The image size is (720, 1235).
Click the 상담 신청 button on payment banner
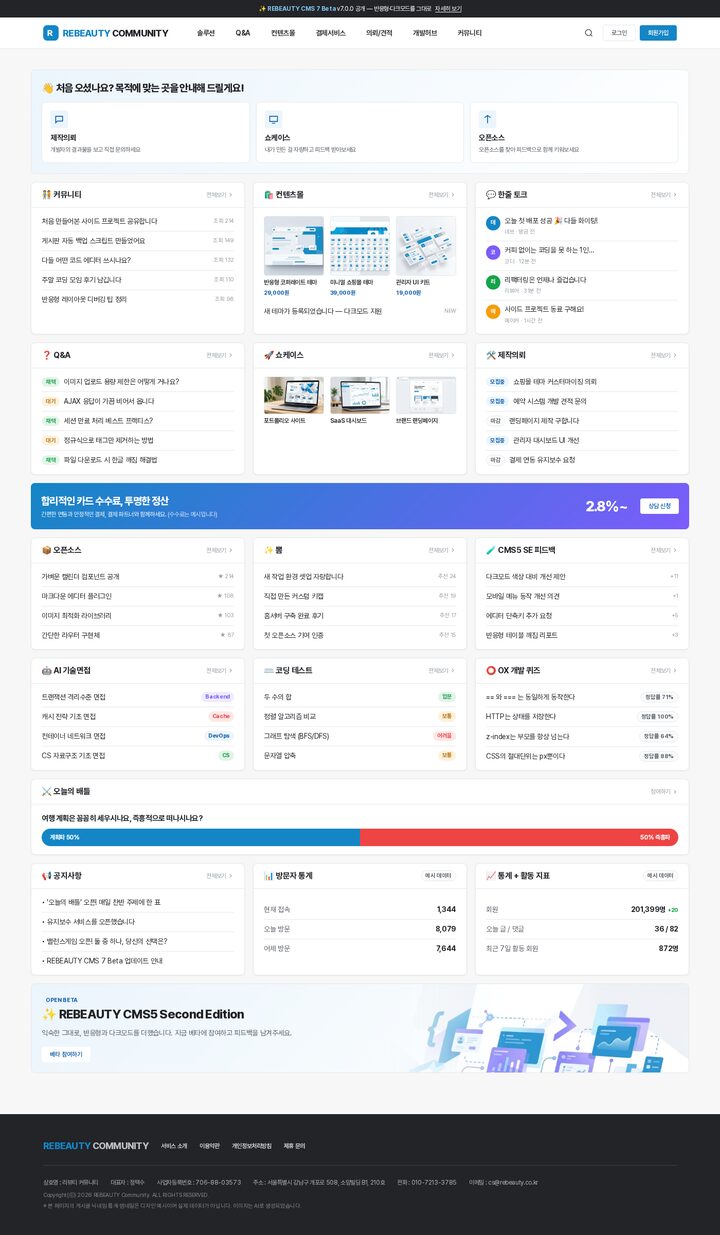coord(659,506)
